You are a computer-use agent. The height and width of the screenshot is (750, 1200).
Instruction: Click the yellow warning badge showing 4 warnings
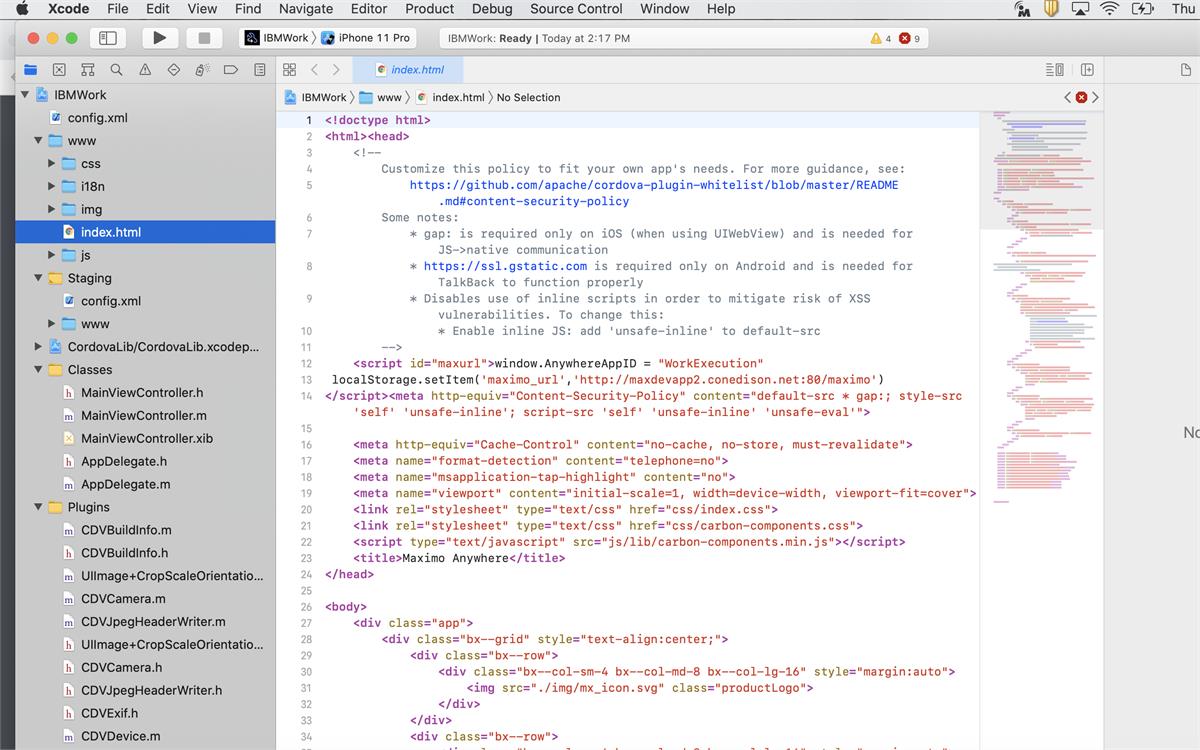tap(878, 37)
